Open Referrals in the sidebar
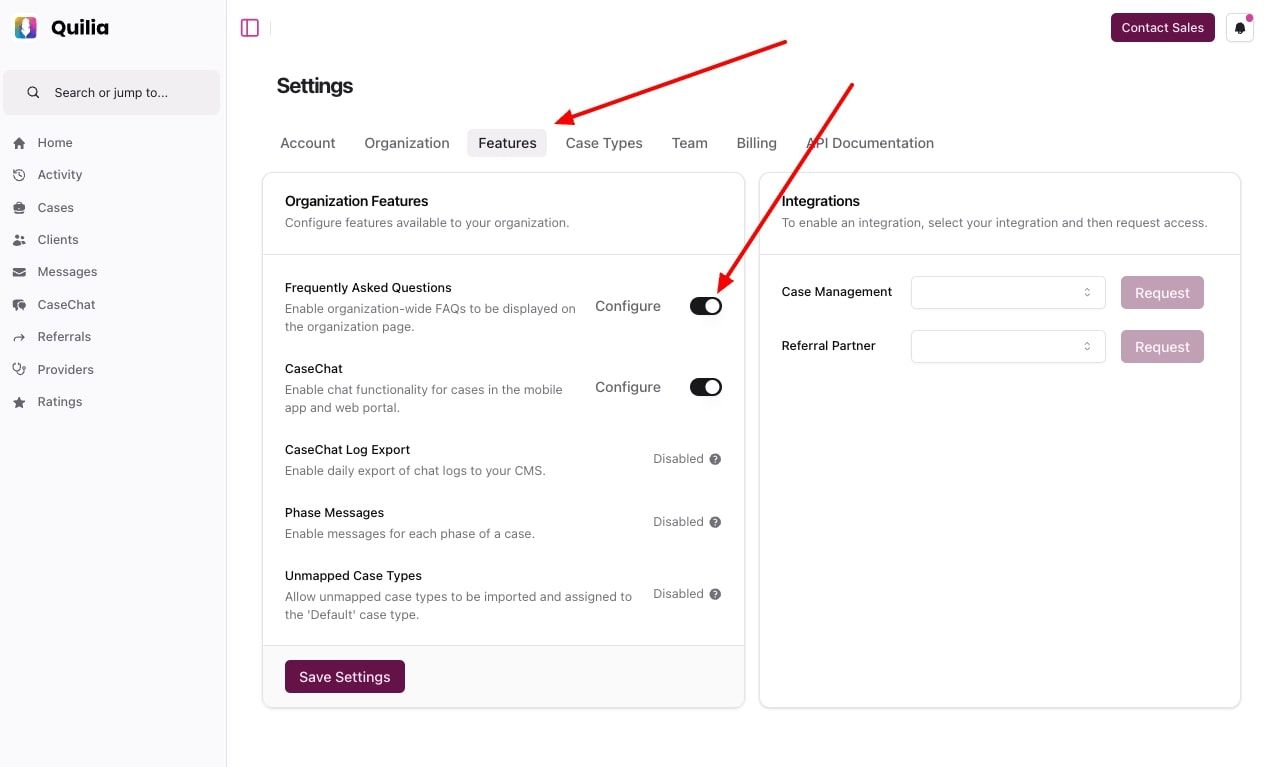 [64, 337]
